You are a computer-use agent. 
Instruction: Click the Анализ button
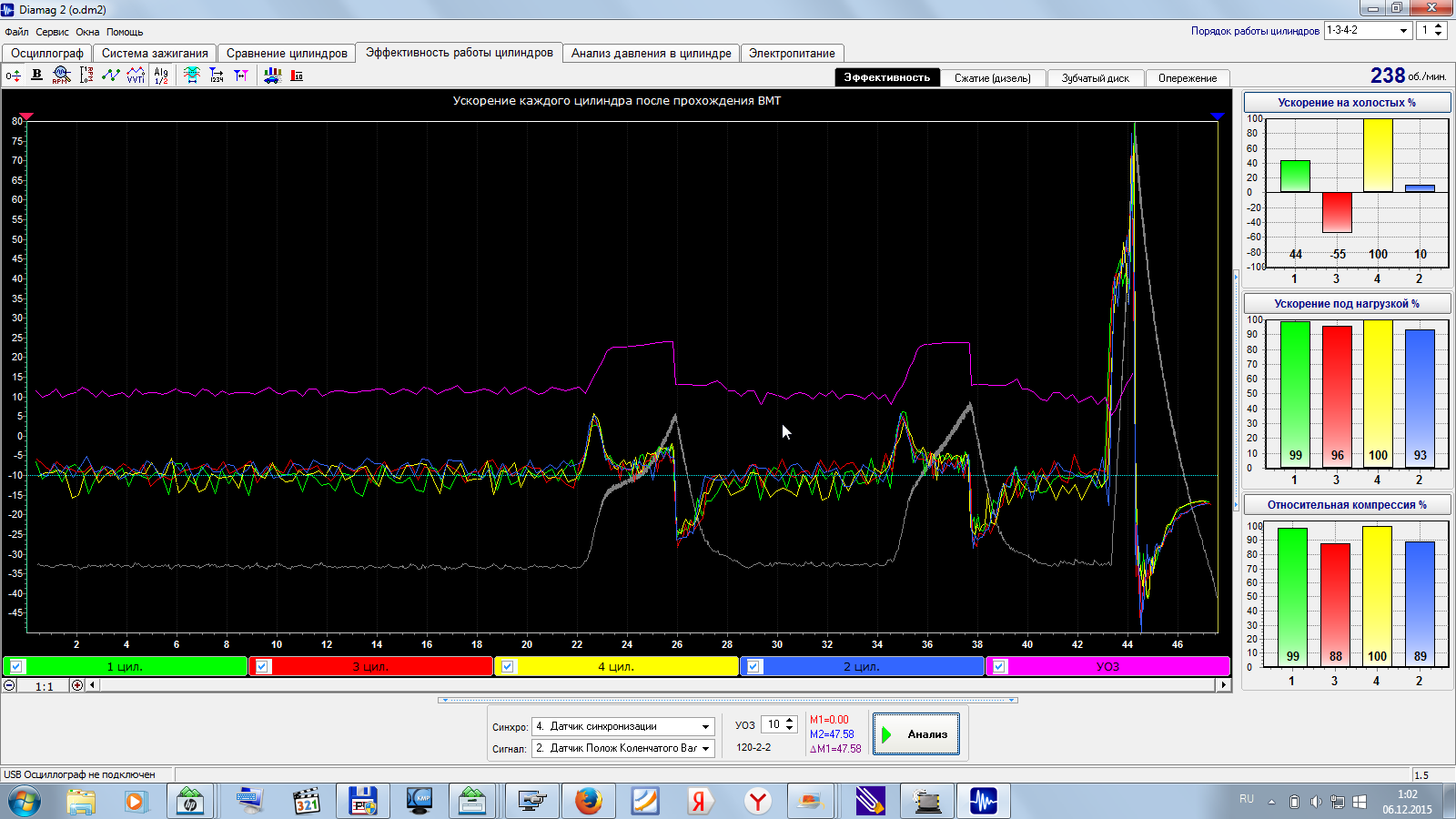pos(916,734)
